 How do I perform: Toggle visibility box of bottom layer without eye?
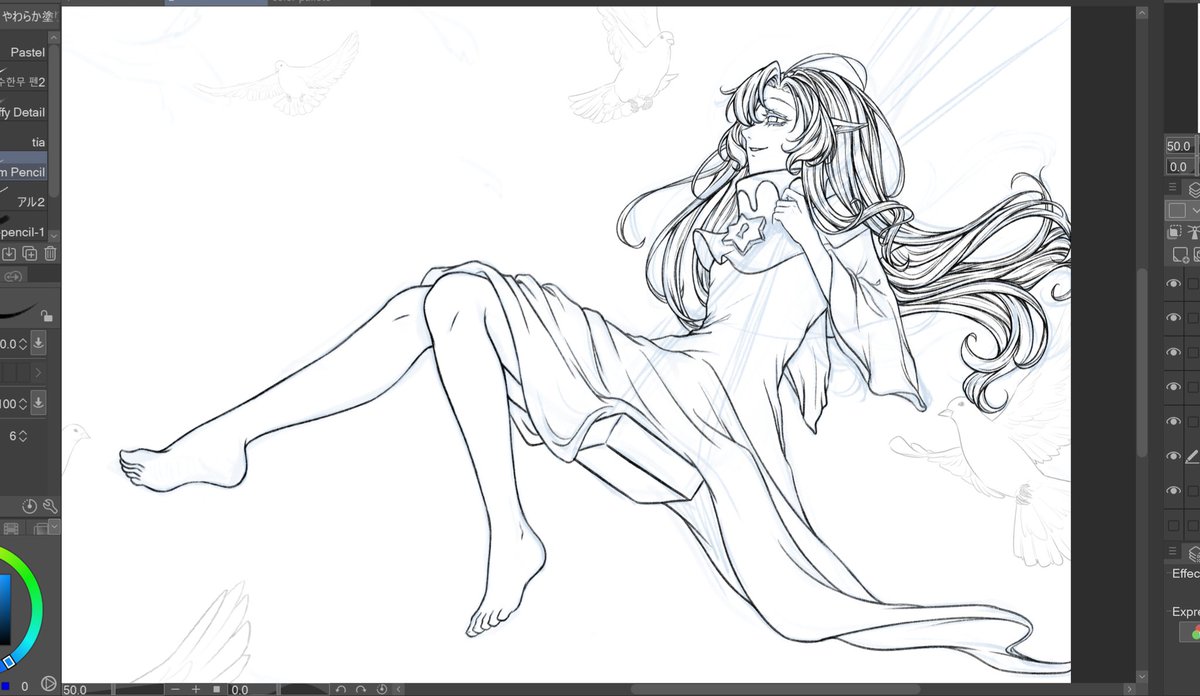point(1174,525)
